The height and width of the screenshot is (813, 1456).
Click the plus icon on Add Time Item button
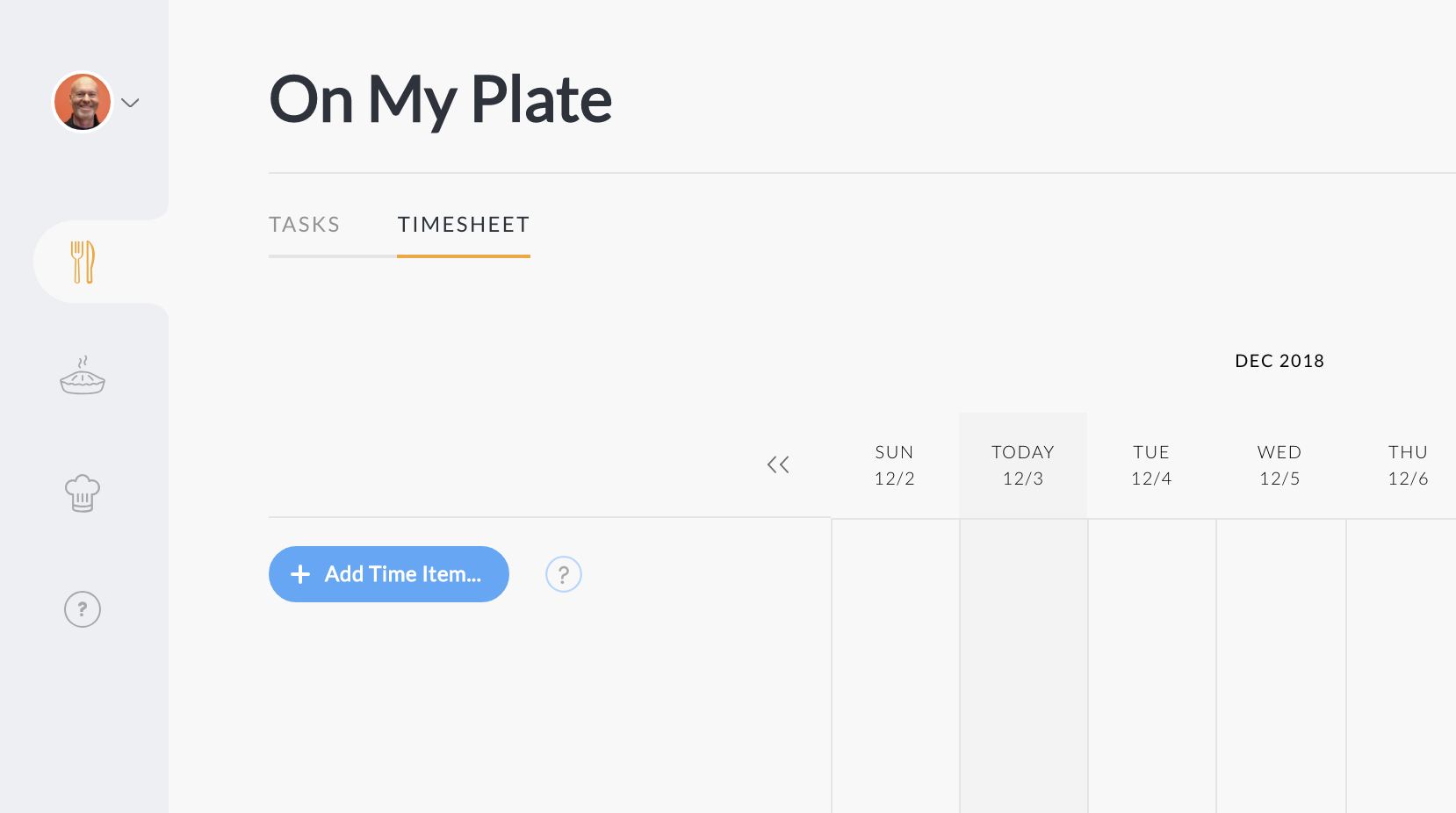pos(299,574)
